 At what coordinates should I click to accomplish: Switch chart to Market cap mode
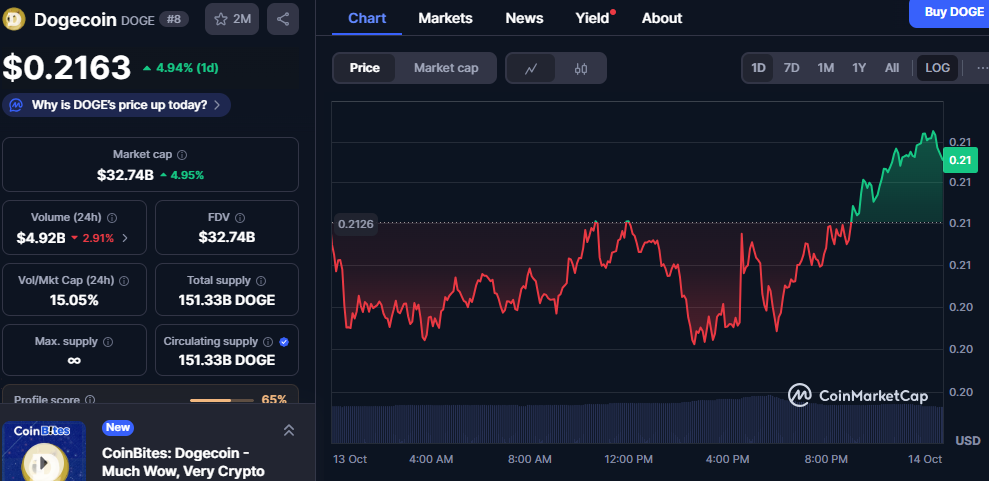point(446,68)
